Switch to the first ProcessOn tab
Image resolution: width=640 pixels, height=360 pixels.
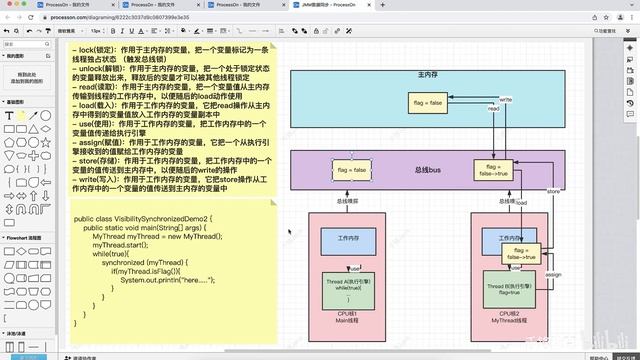tap(73, 5)
